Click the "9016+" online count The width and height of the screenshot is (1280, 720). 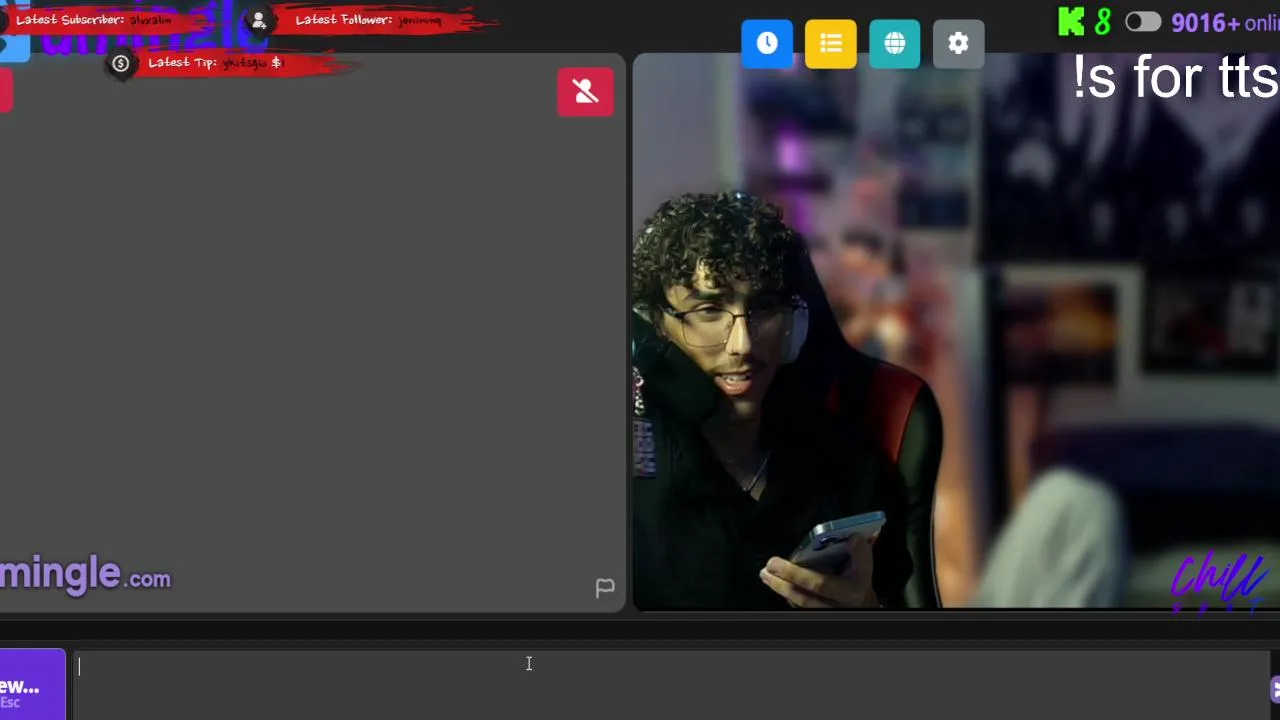pyautogui.click(x=1205, y=23)
